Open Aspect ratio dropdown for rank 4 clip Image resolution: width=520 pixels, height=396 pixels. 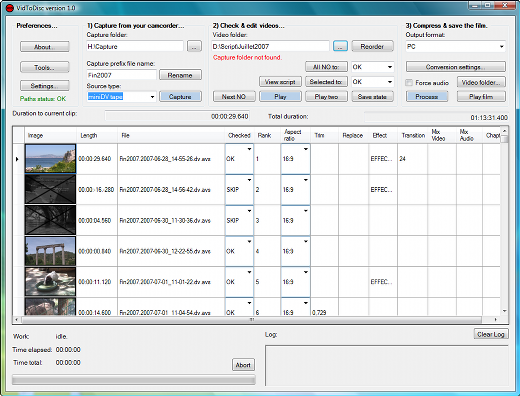(x=306, y=241)
